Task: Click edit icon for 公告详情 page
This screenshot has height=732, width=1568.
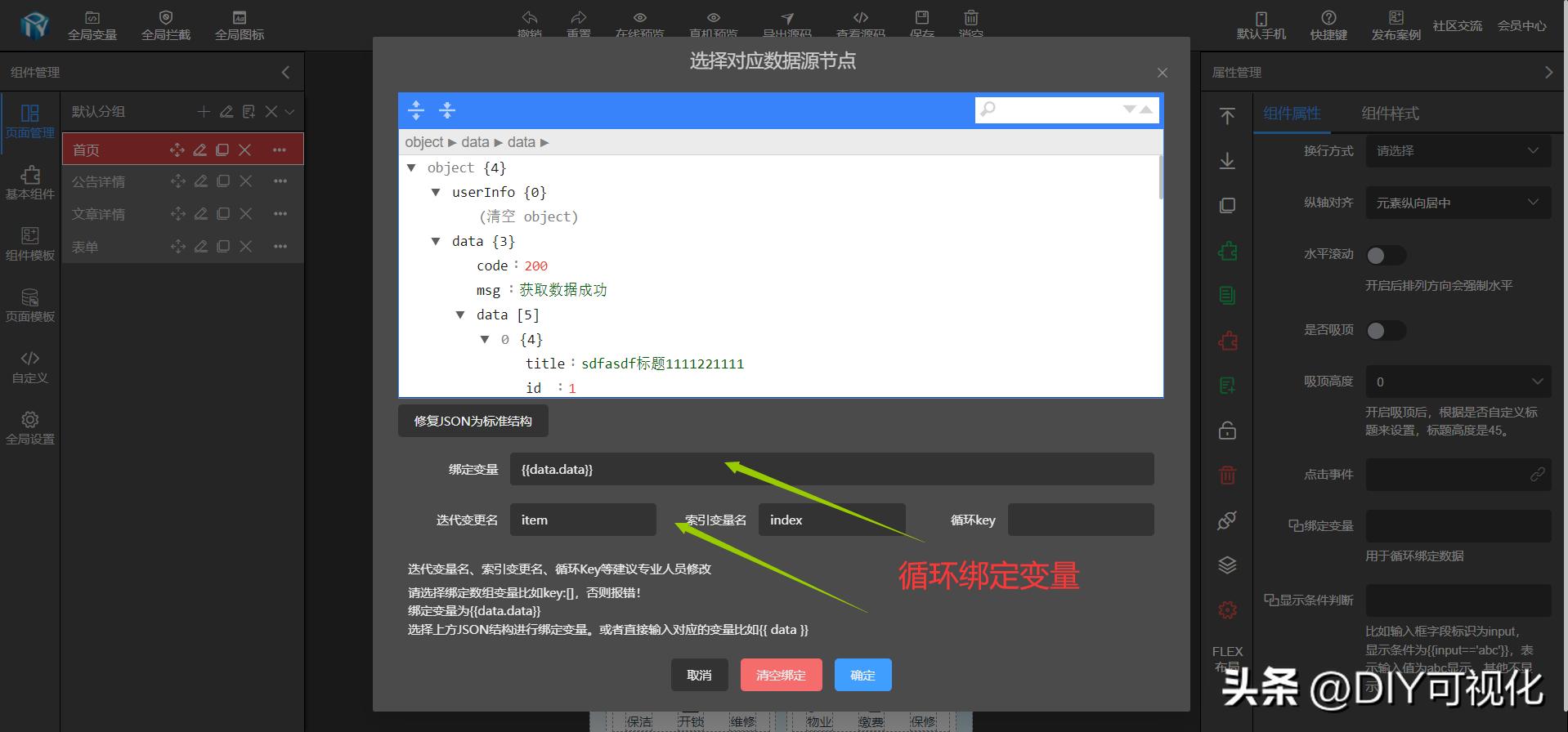Action: click(x=200, y=181)
